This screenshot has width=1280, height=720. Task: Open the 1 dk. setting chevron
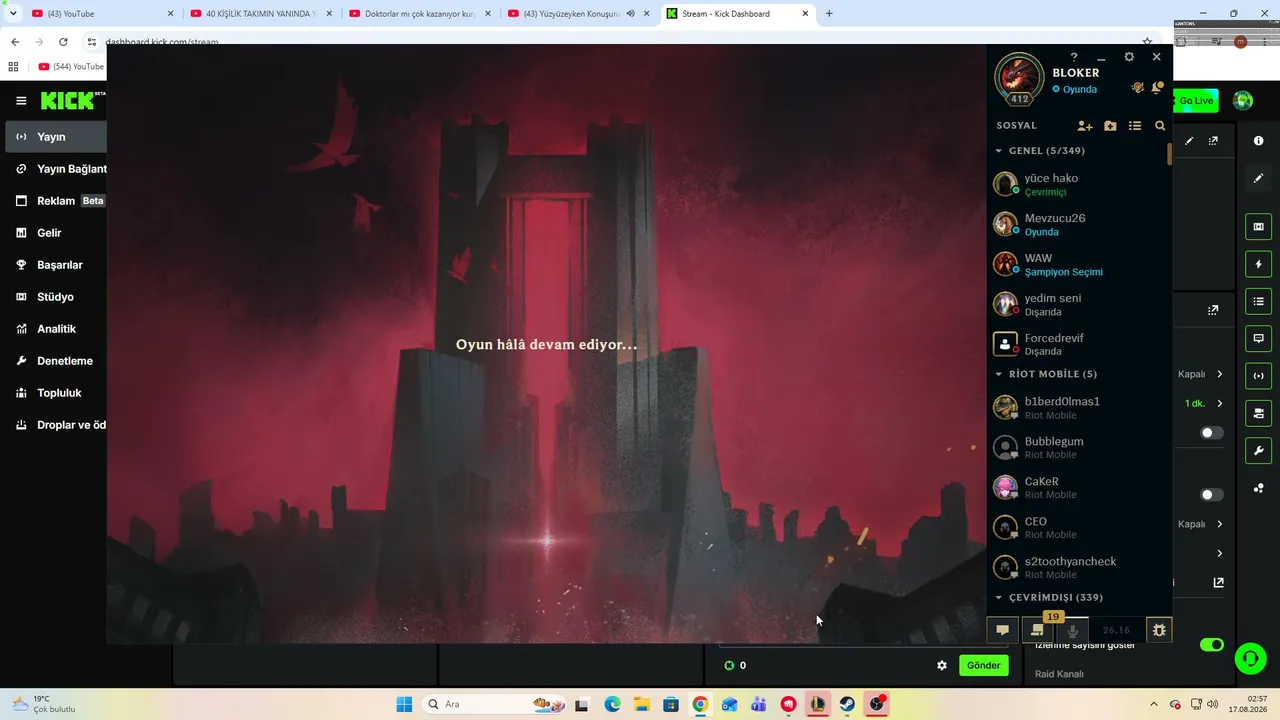[1220, 403]
